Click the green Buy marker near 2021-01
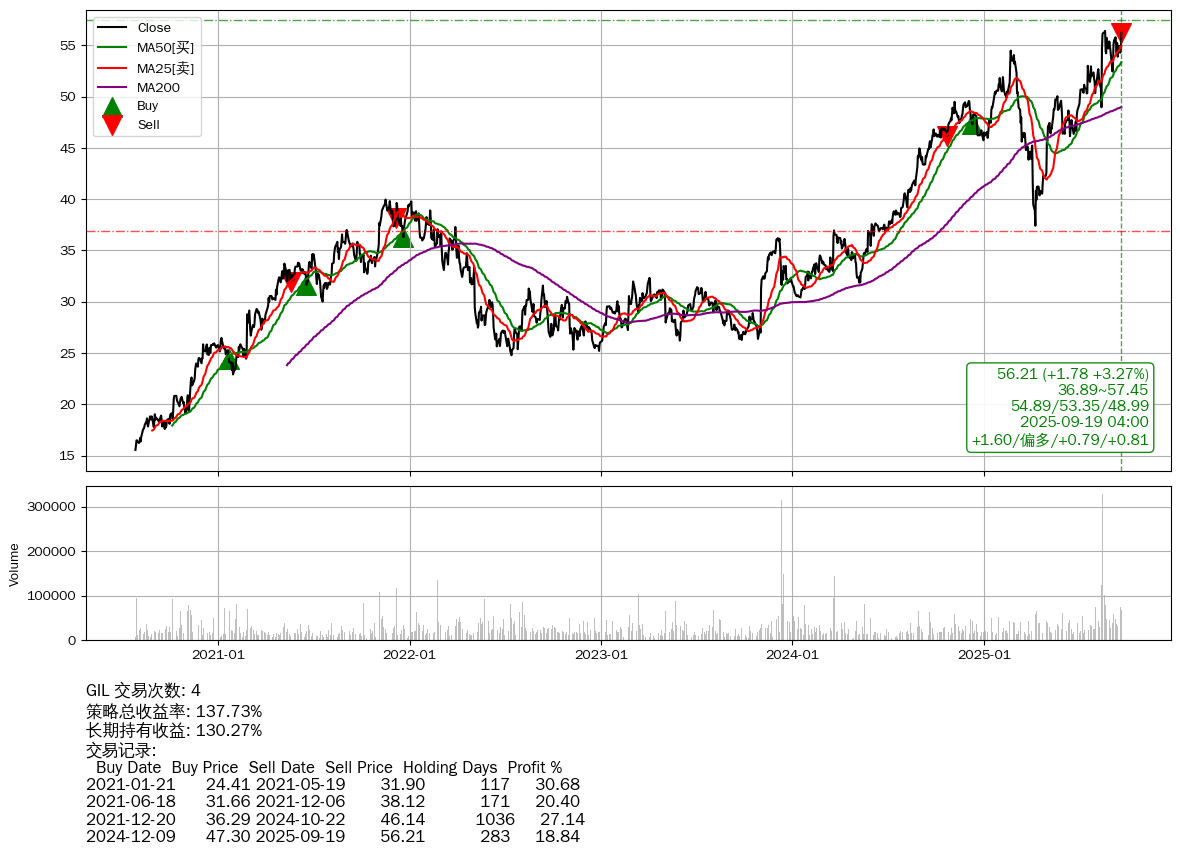The width and height of the screenshot is (1180, 855). click(x=229, y=360)
